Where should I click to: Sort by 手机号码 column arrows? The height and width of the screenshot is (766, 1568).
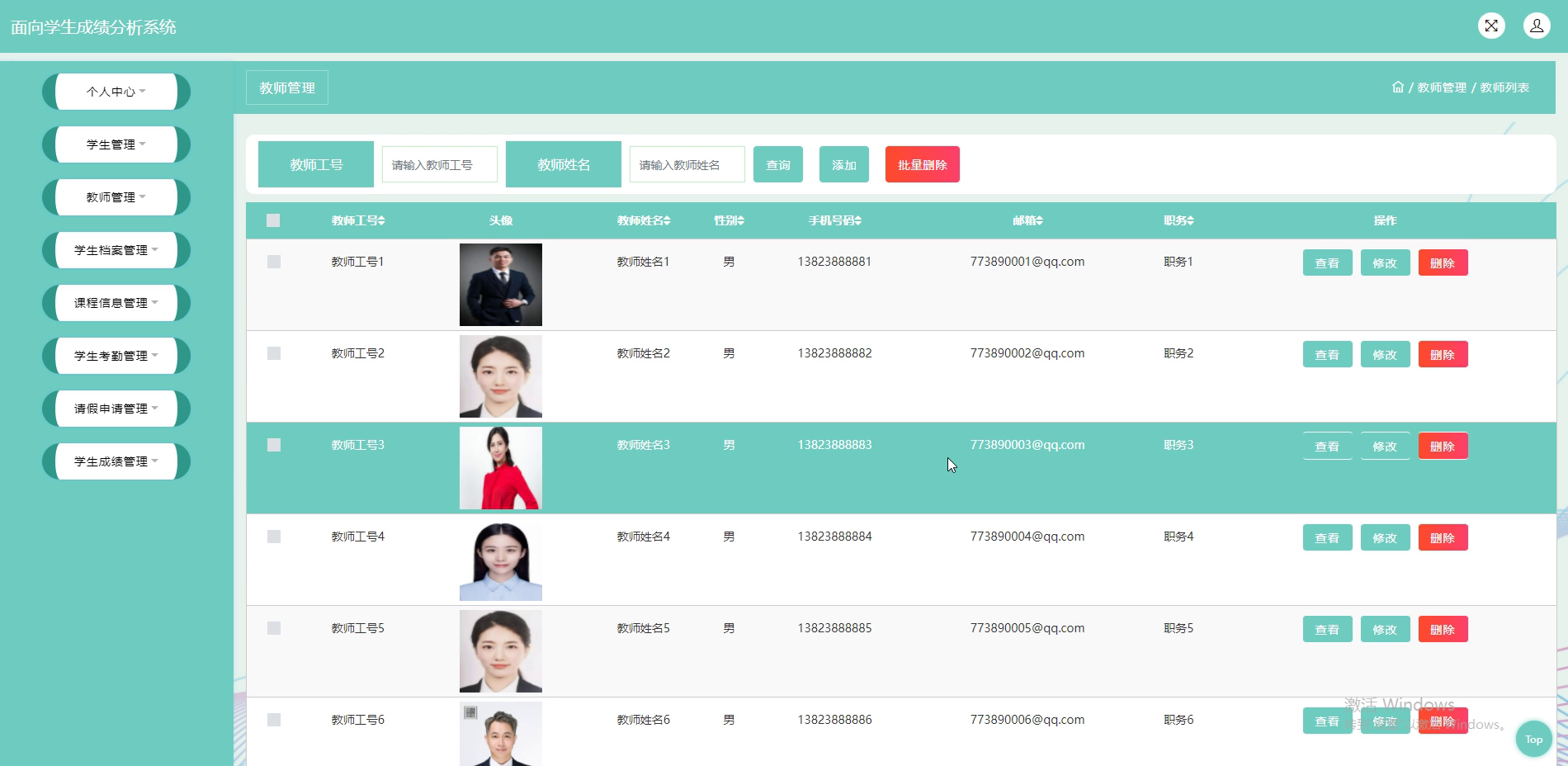(858, 220)
